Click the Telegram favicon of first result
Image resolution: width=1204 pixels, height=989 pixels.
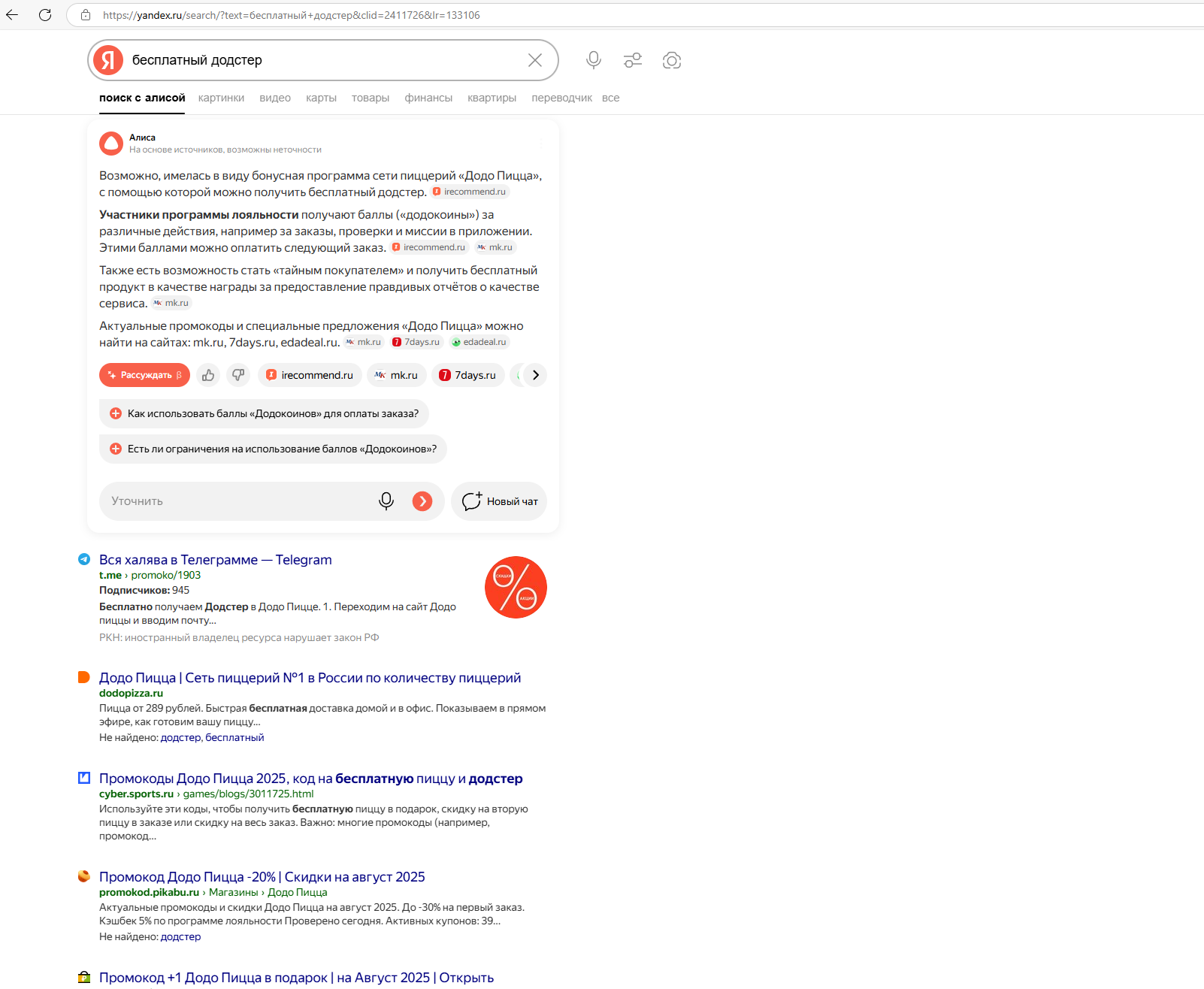(x=84, y=559)
